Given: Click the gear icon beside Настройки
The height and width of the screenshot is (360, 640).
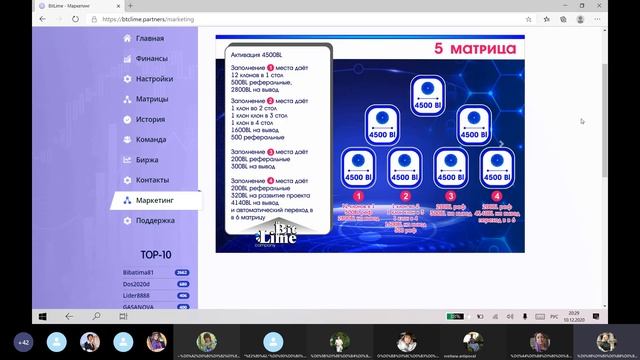Looking at the screenshot, I should pyautogui.click(x=127, y=79).
